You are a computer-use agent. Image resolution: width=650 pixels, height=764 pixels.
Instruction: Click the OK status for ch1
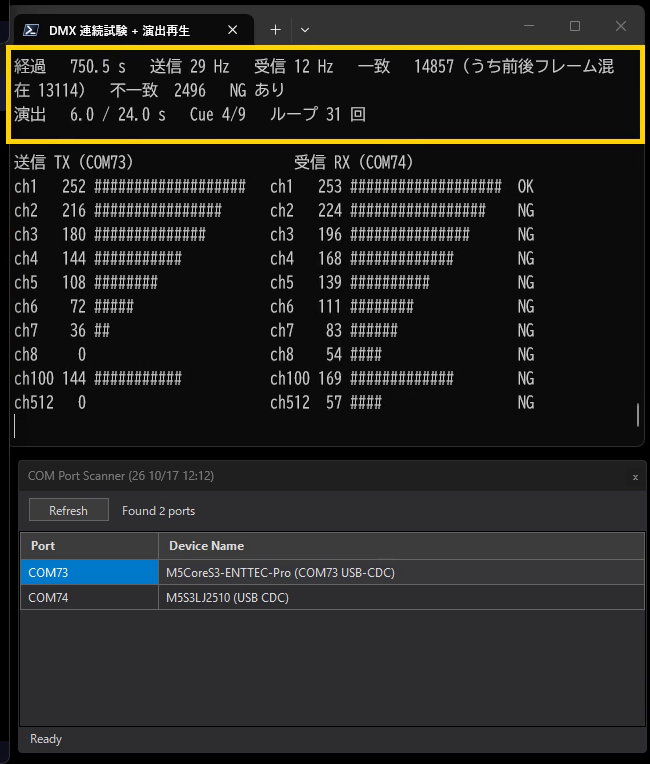point(526,186)
